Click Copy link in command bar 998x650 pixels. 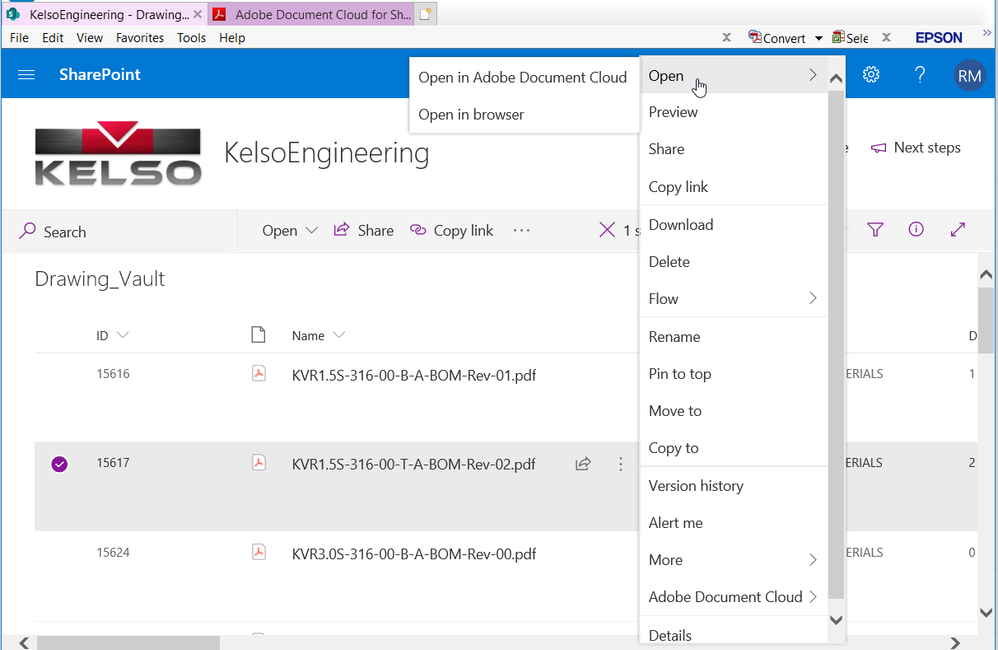pyautogui.click(x=452, y=230)
